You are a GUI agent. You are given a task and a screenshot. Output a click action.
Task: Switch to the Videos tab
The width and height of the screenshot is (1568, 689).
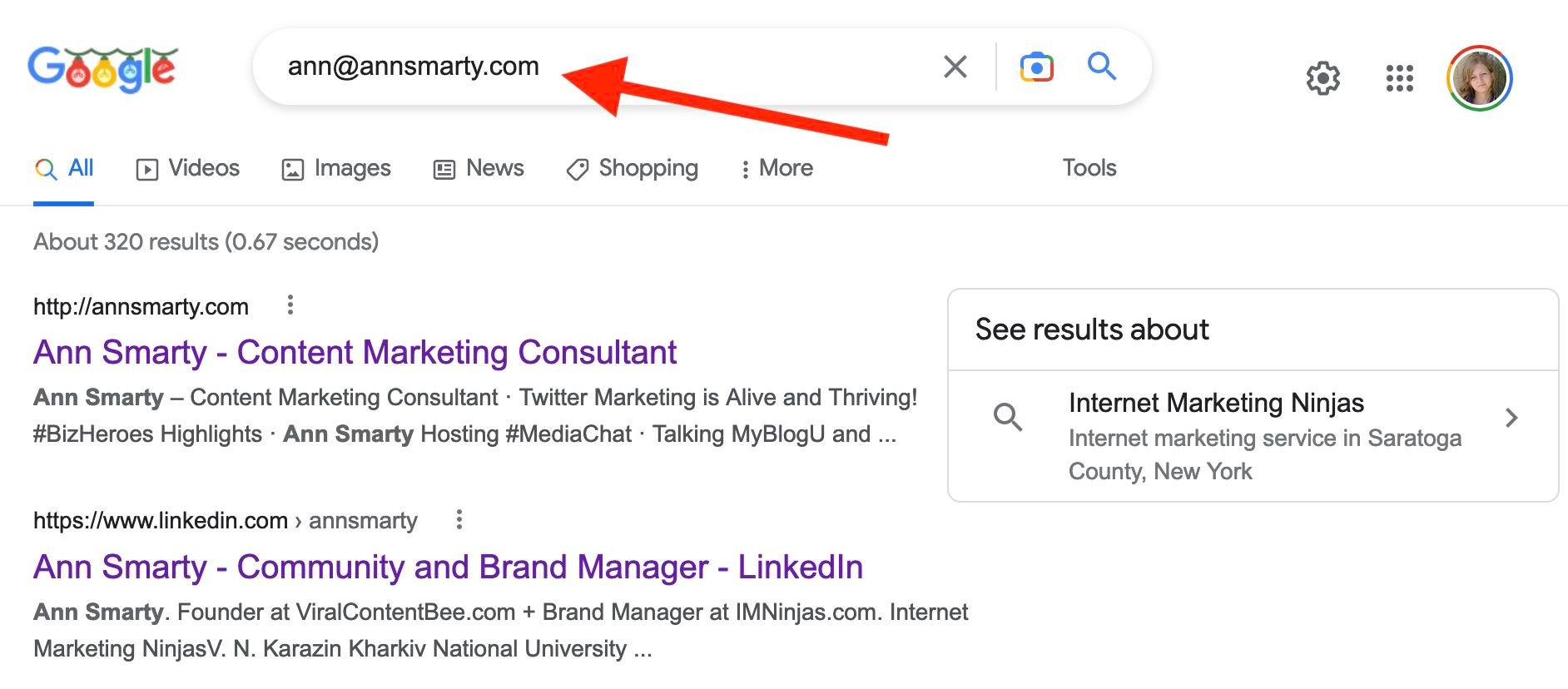(x=188, y=168)
